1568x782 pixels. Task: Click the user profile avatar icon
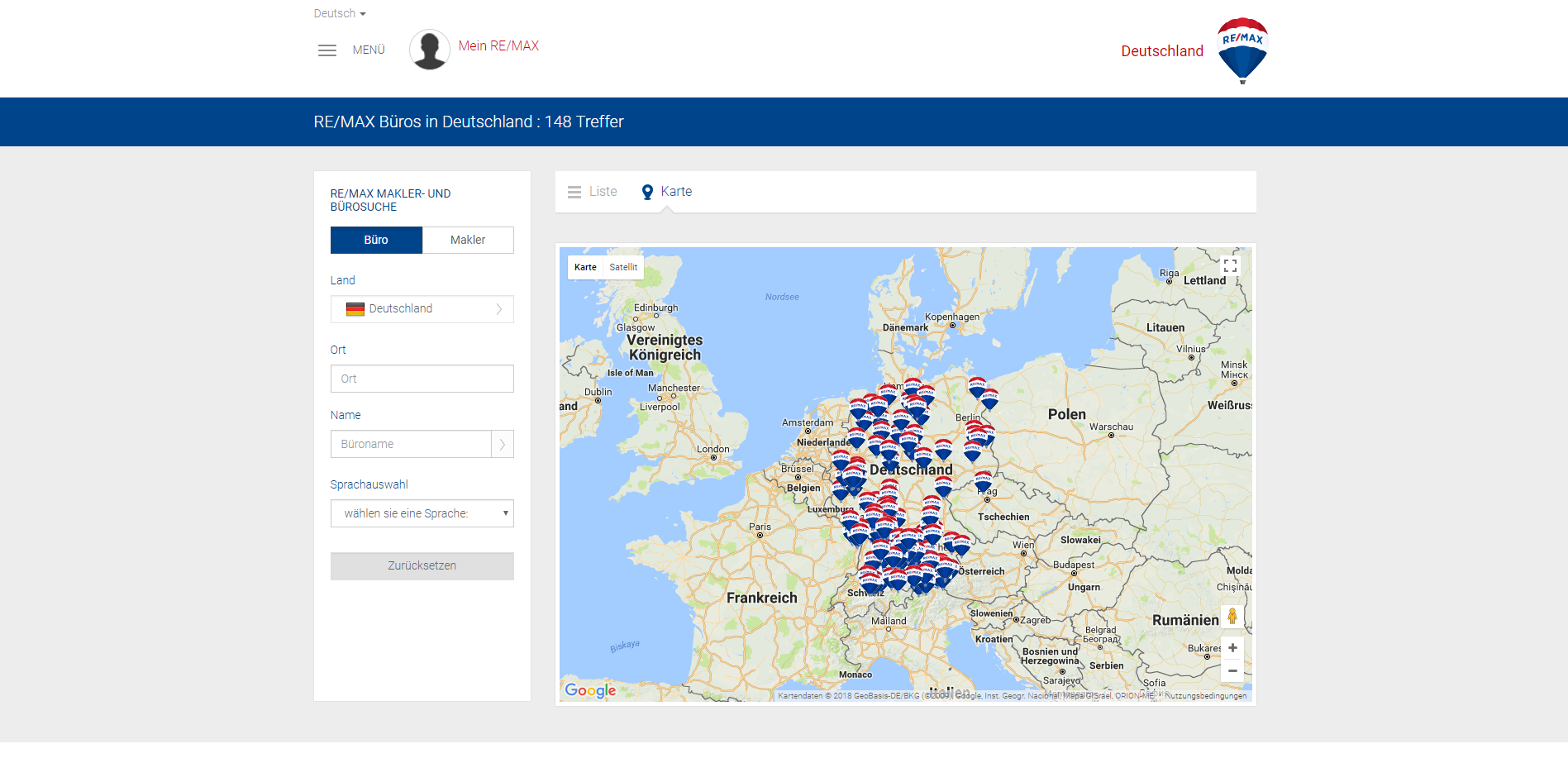pos(430,50)
